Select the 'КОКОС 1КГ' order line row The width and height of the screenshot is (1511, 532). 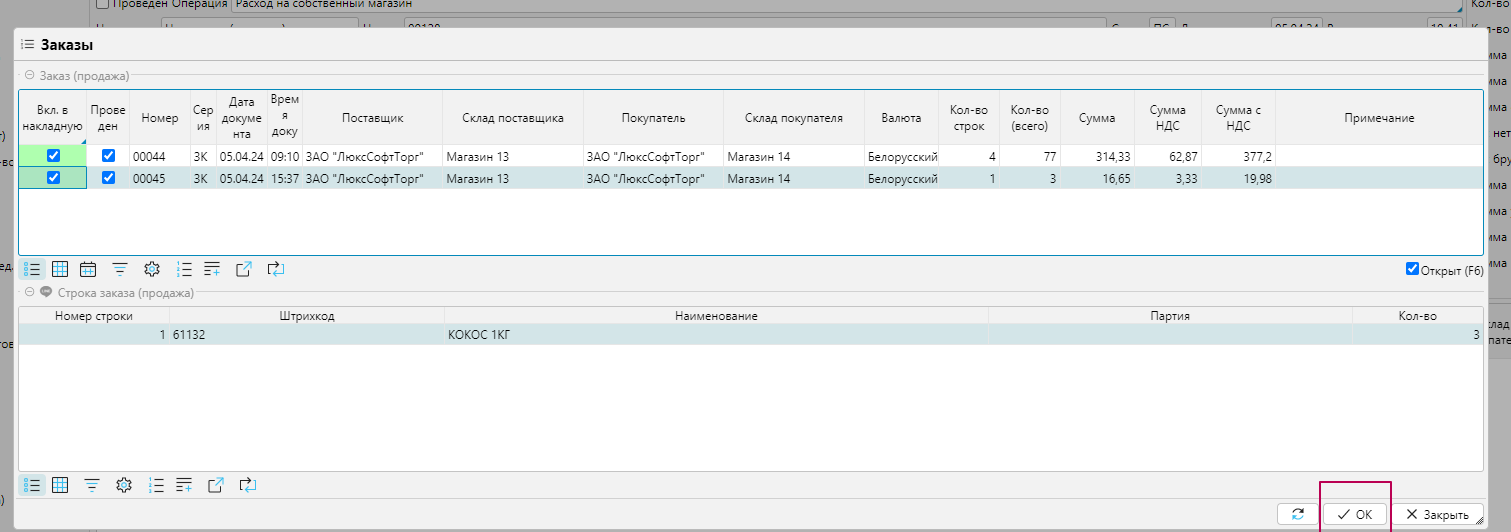[715, 335]
